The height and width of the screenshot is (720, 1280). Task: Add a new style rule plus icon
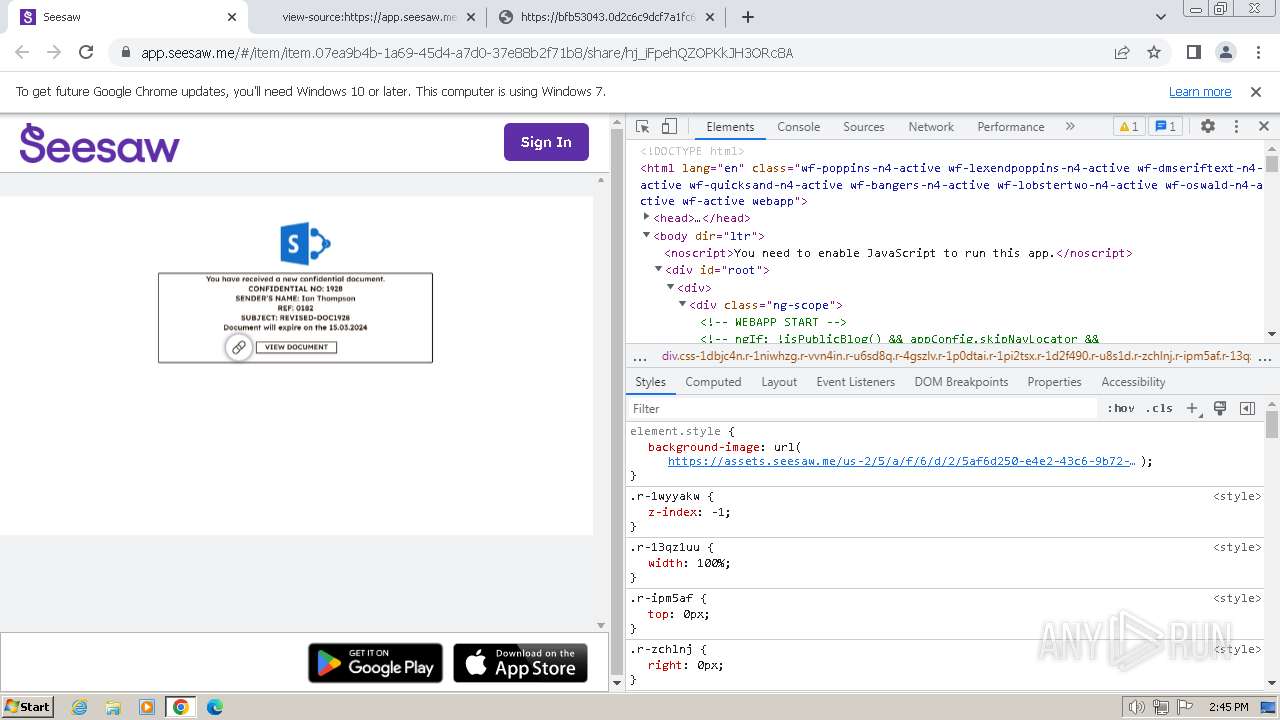coord(1192,408)
